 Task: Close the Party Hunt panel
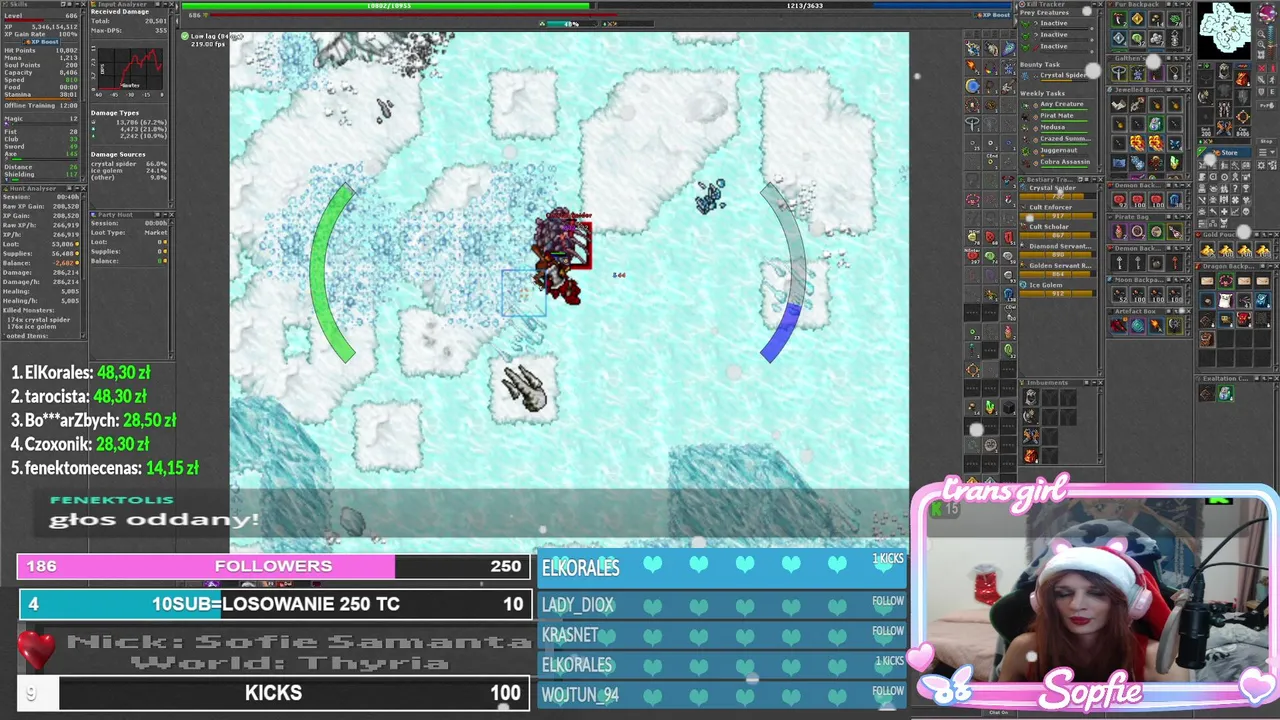(x=171, y=214)
